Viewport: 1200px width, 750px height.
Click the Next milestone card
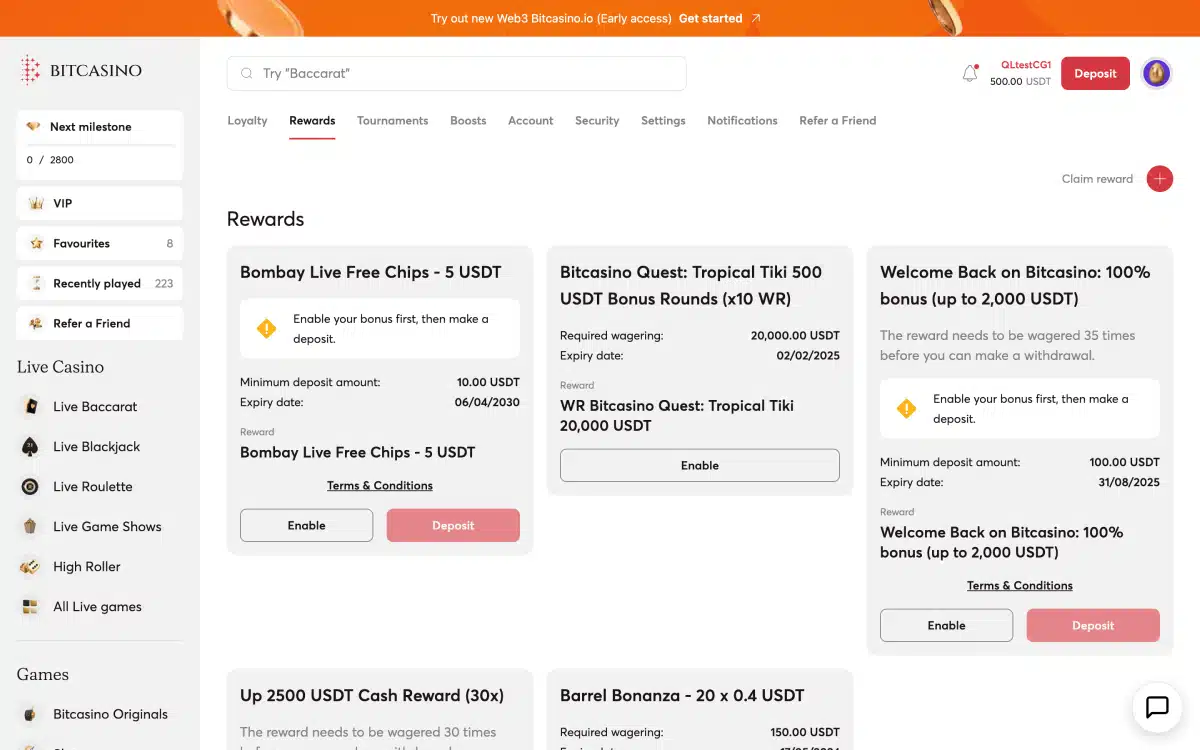100,144
